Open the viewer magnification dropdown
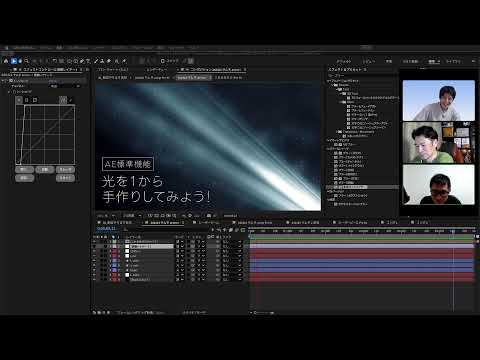The width and height of the screenshot is (480, 360). (106, 216)
